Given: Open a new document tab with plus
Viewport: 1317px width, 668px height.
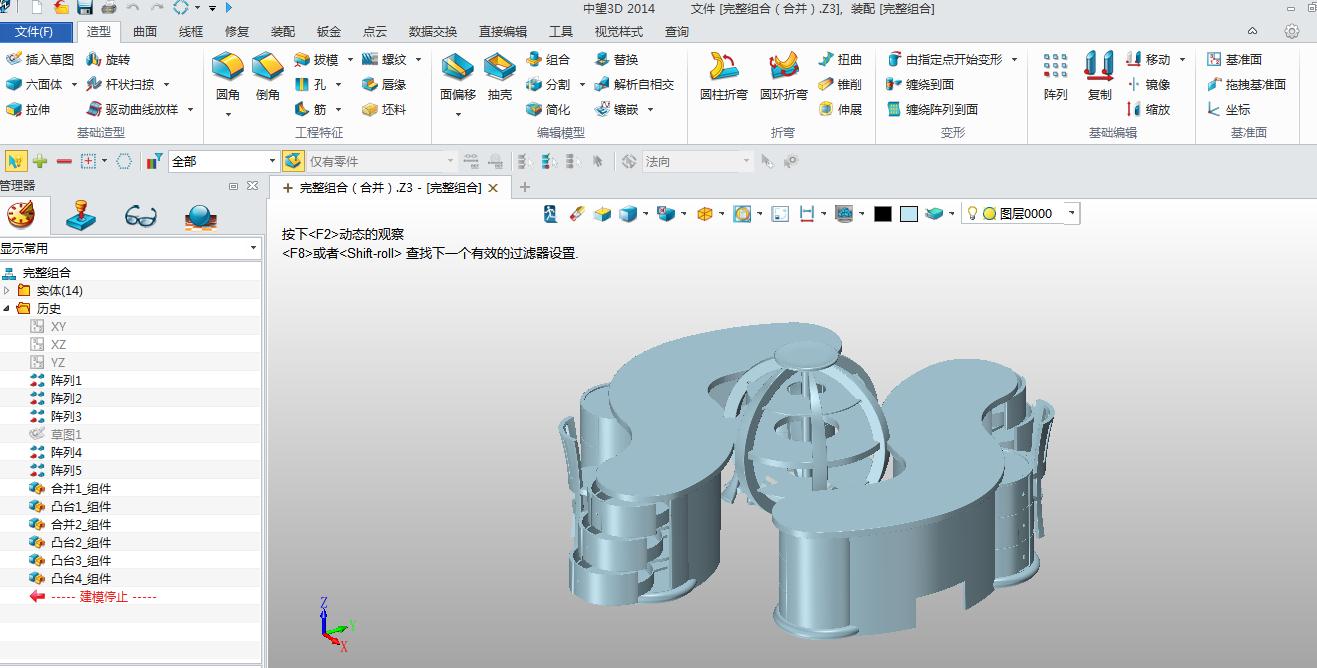Looking at the screenshot, I should coord(525,187).
